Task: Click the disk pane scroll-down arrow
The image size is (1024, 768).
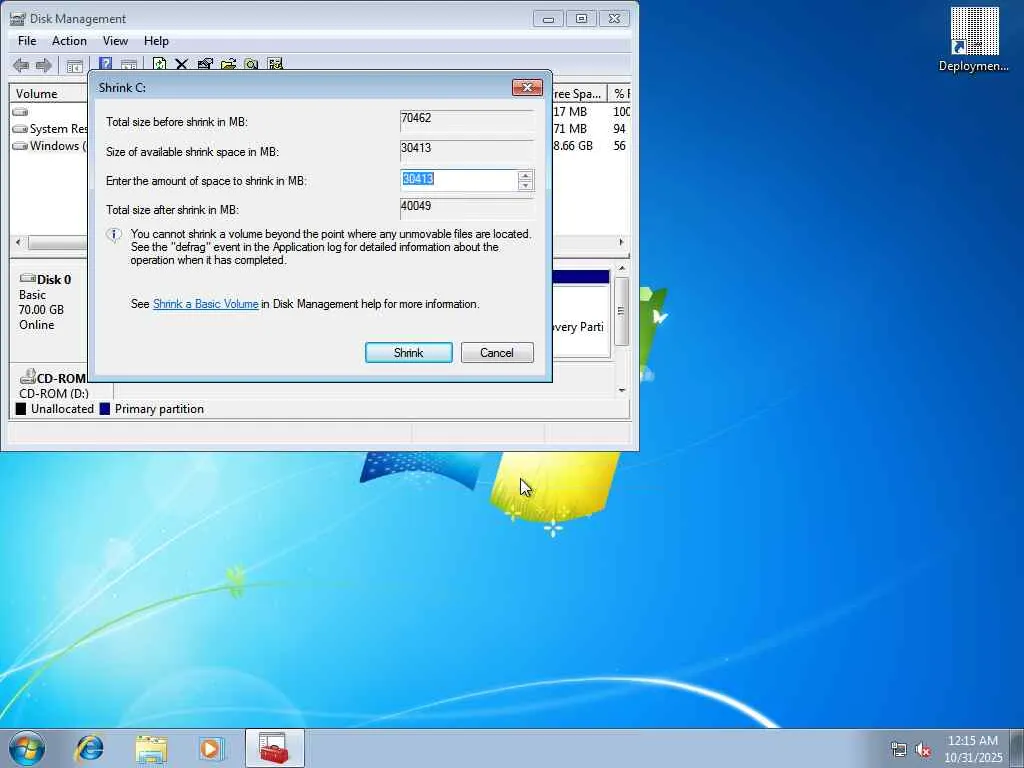Action: [622, 391]
